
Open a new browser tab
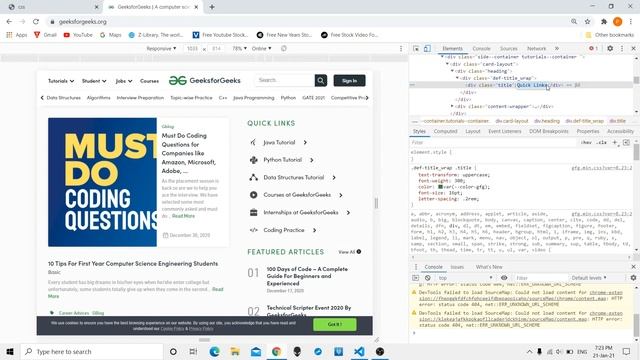(212, 7)
